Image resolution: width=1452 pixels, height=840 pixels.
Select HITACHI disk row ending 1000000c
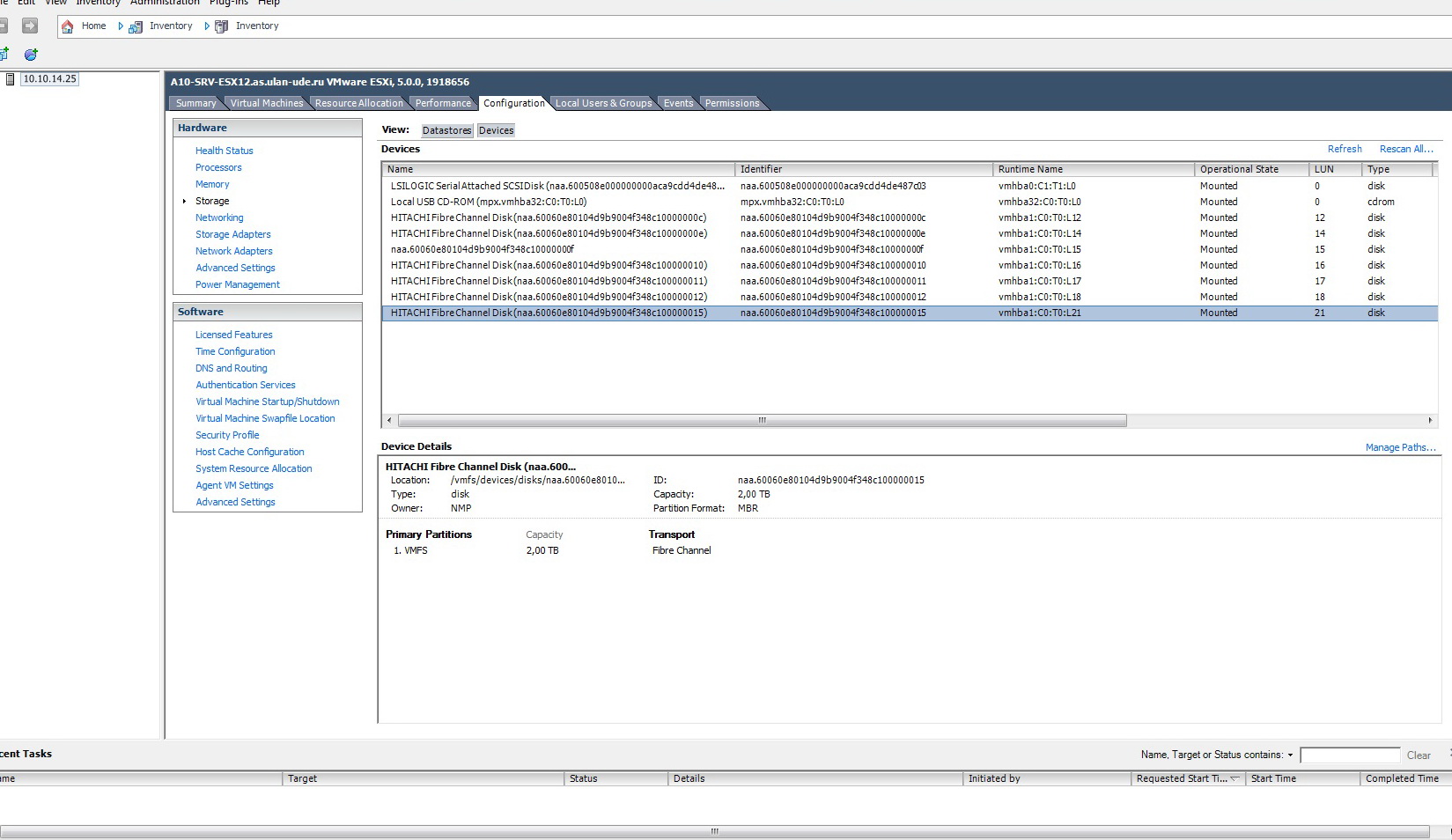[x=910, y=217]
